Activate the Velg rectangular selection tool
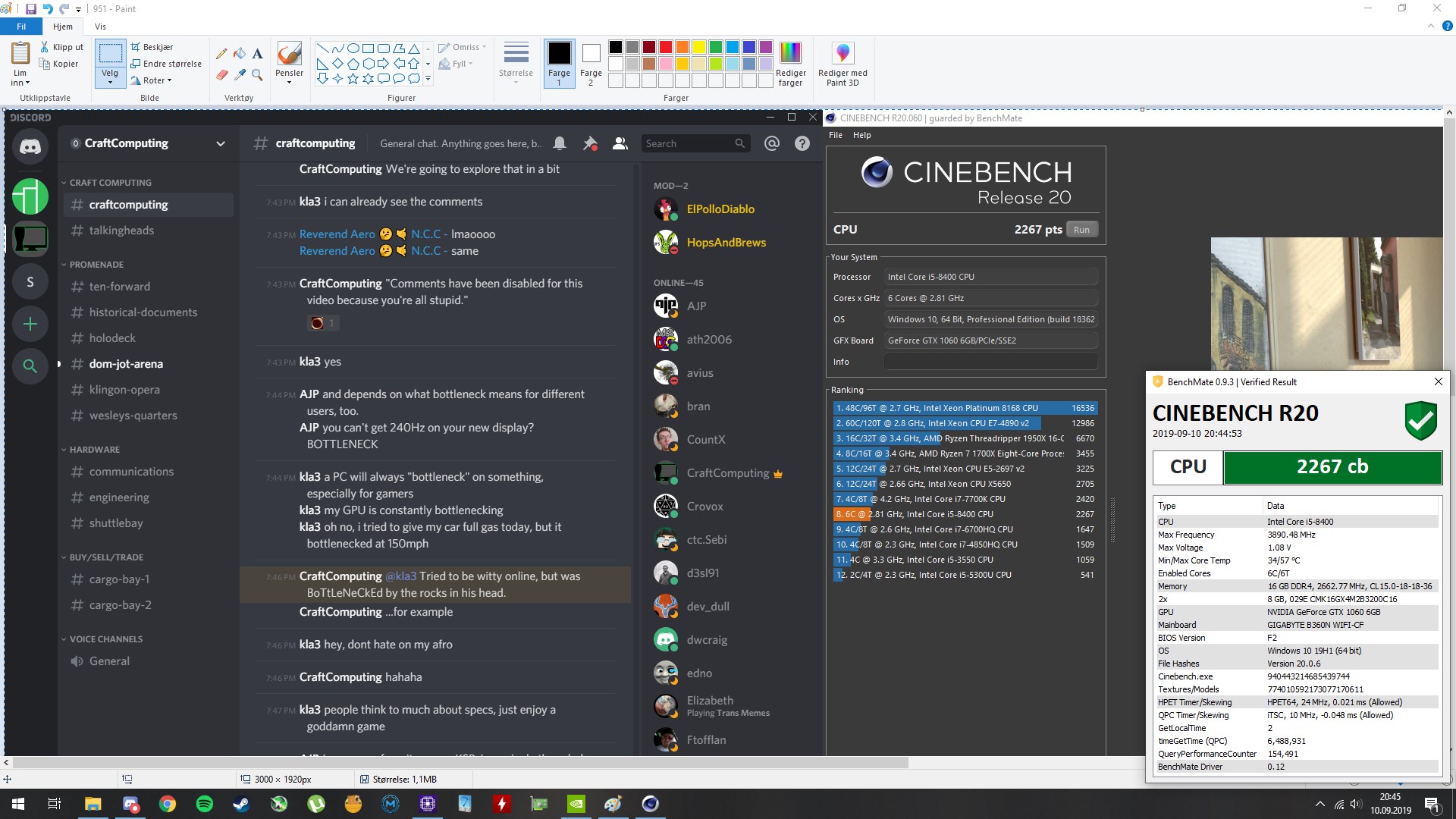 click(110, 53)
